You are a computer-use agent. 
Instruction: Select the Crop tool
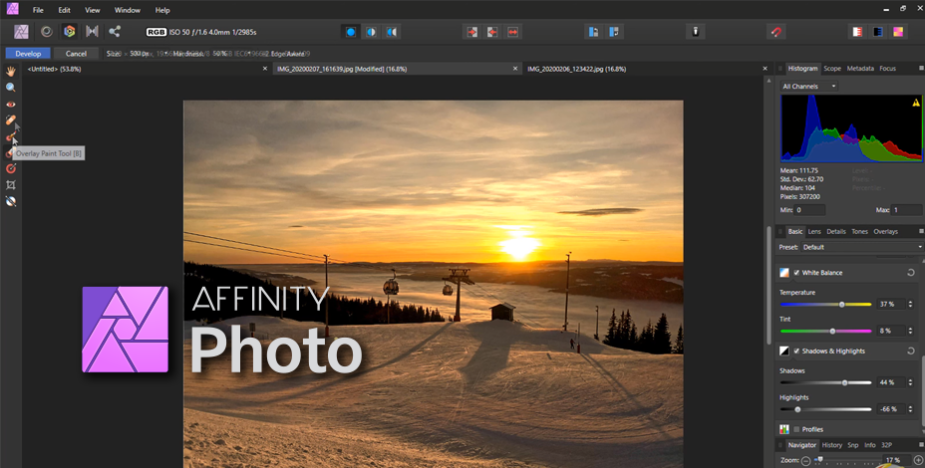[11, 185]
